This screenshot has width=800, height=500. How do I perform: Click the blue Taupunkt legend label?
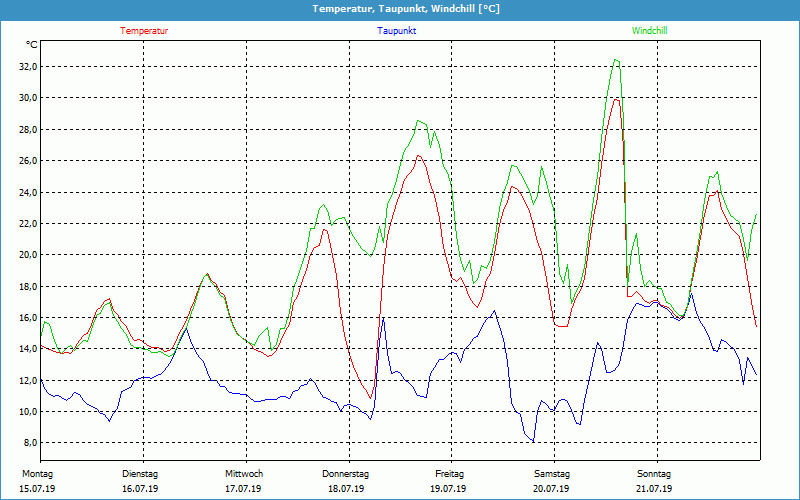tap(397, 31)
